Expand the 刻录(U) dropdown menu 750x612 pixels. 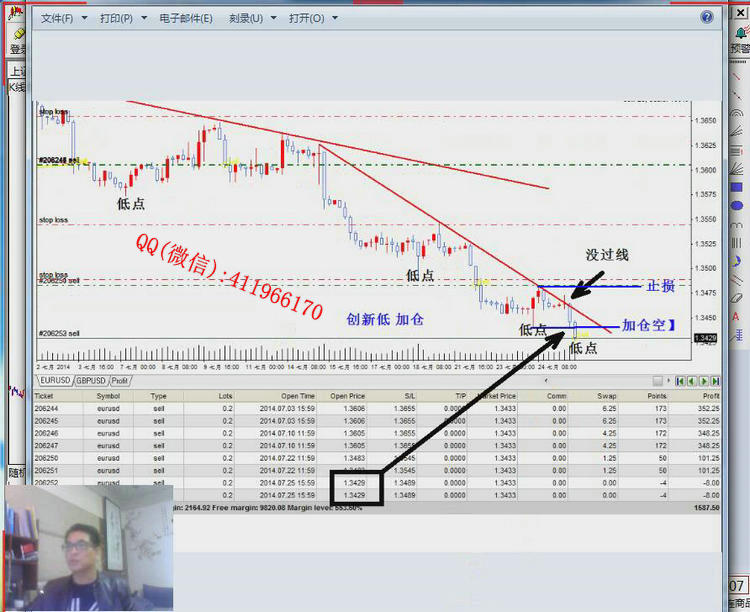[252, 19]
